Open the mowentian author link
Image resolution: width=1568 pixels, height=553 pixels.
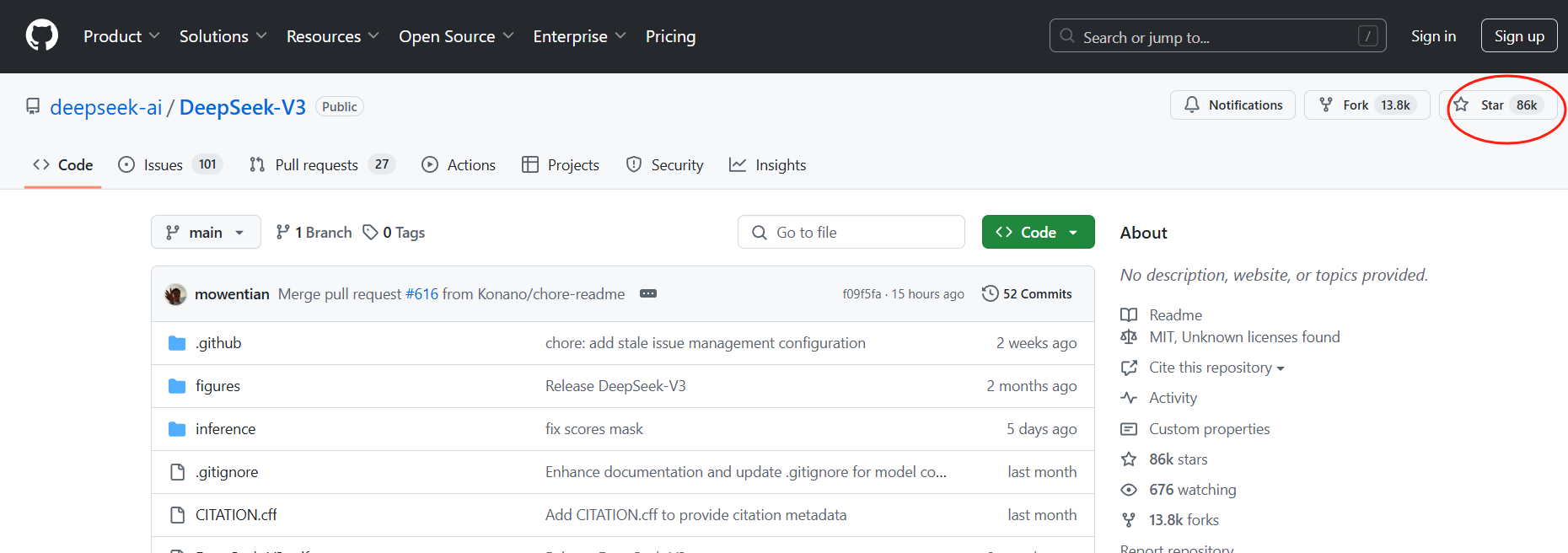click(x=232, y=293)
